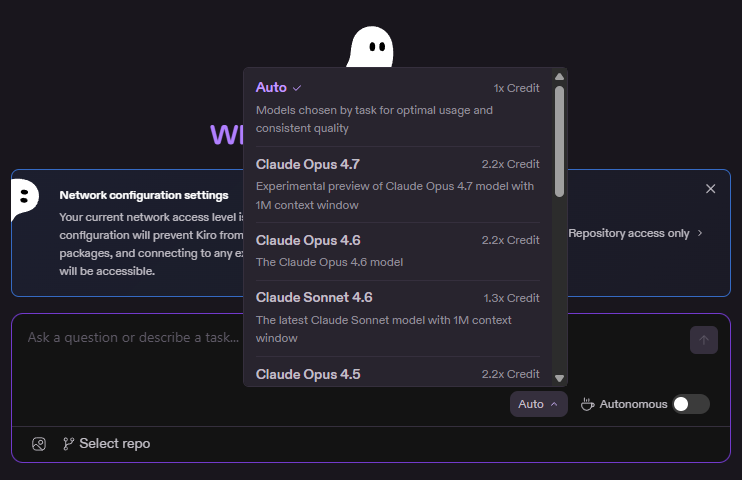Select Claude Opus 4.6 model
Screen dimensions: 742x480
point(398,251)
